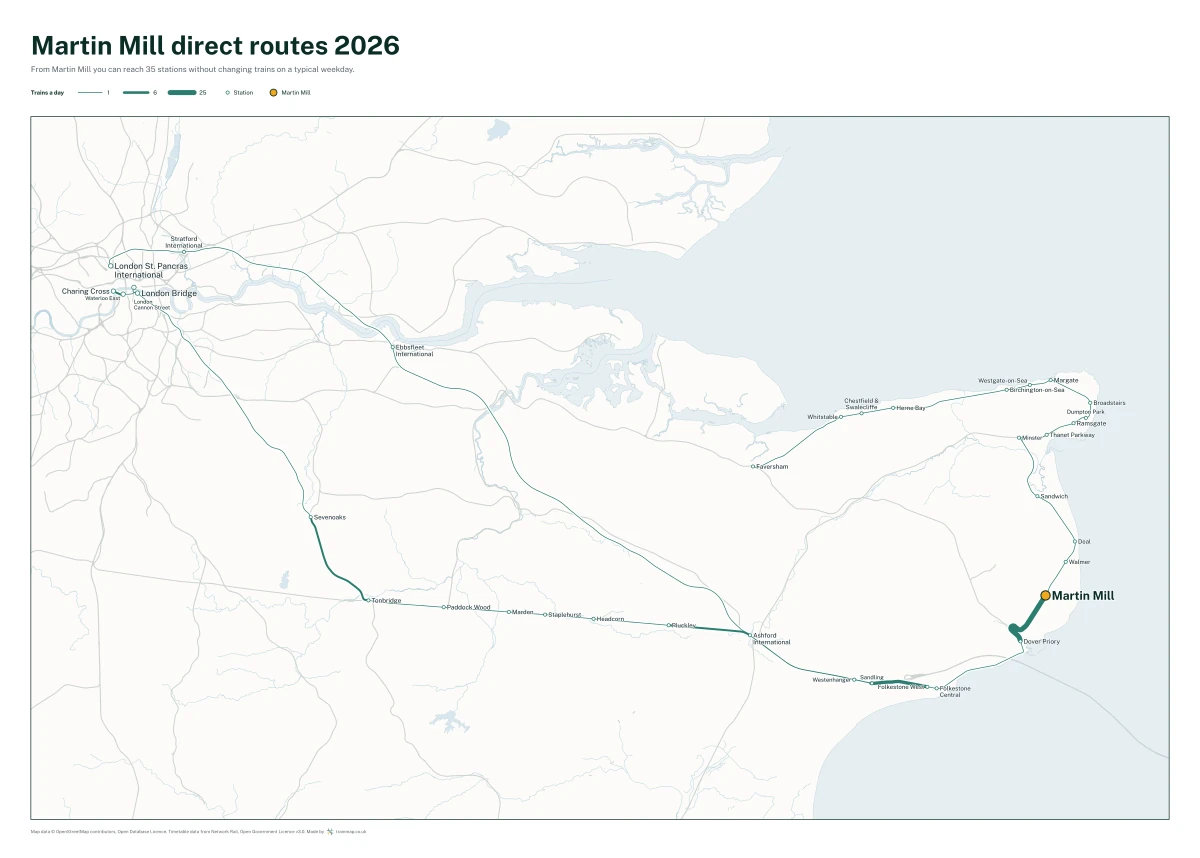Click the trainmap.co.uk link in the footer
This screenshot has height=858, width=1200.
pos(351,831)
